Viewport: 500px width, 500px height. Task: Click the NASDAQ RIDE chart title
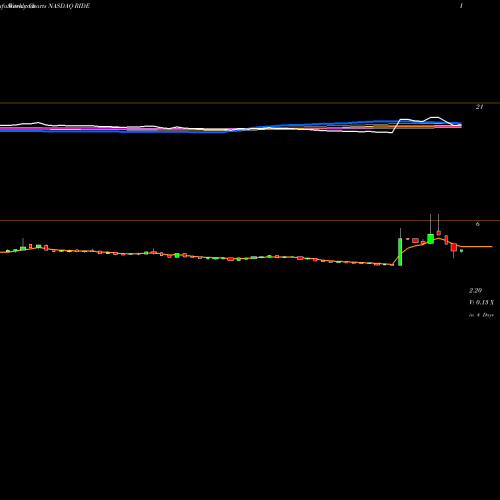(69, 6)
